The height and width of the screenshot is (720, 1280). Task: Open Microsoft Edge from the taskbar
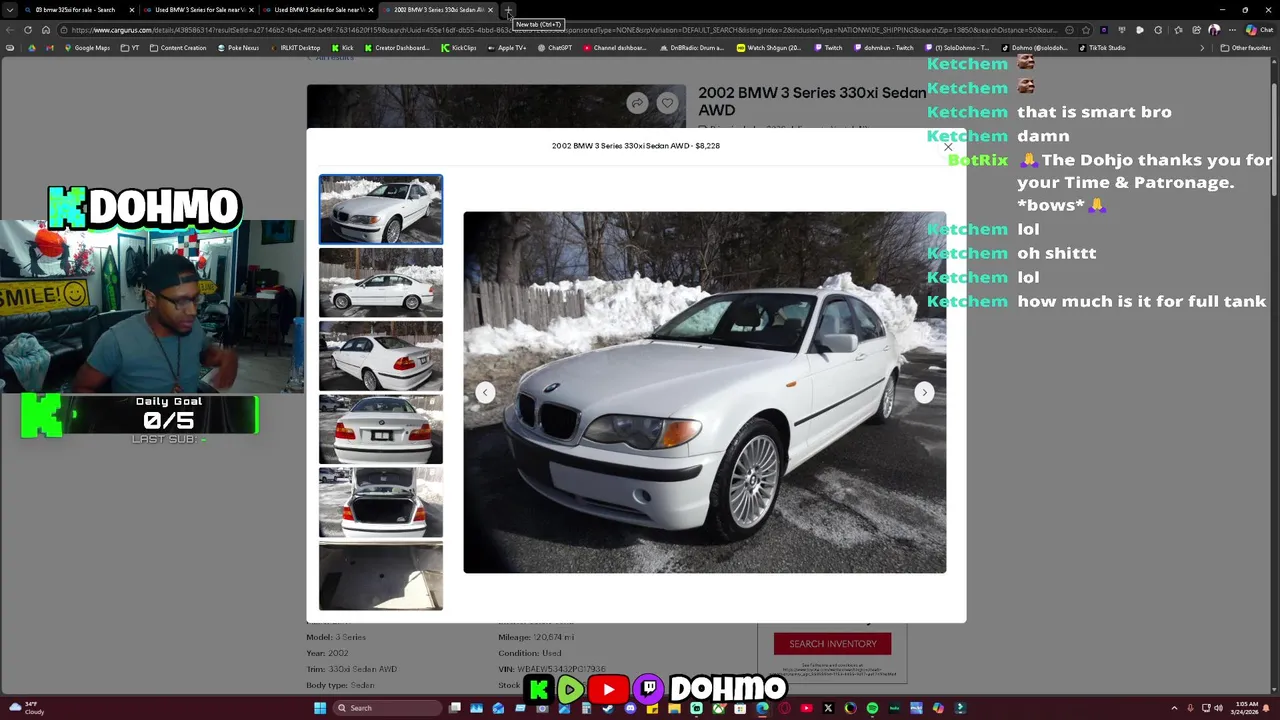[x=762, y=708]
